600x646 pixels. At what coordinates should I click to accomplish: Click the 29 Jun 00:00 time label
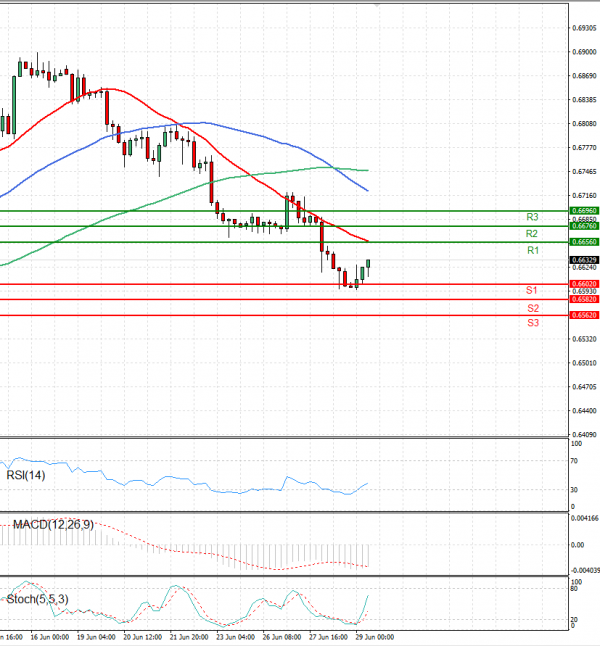(375, 637)
